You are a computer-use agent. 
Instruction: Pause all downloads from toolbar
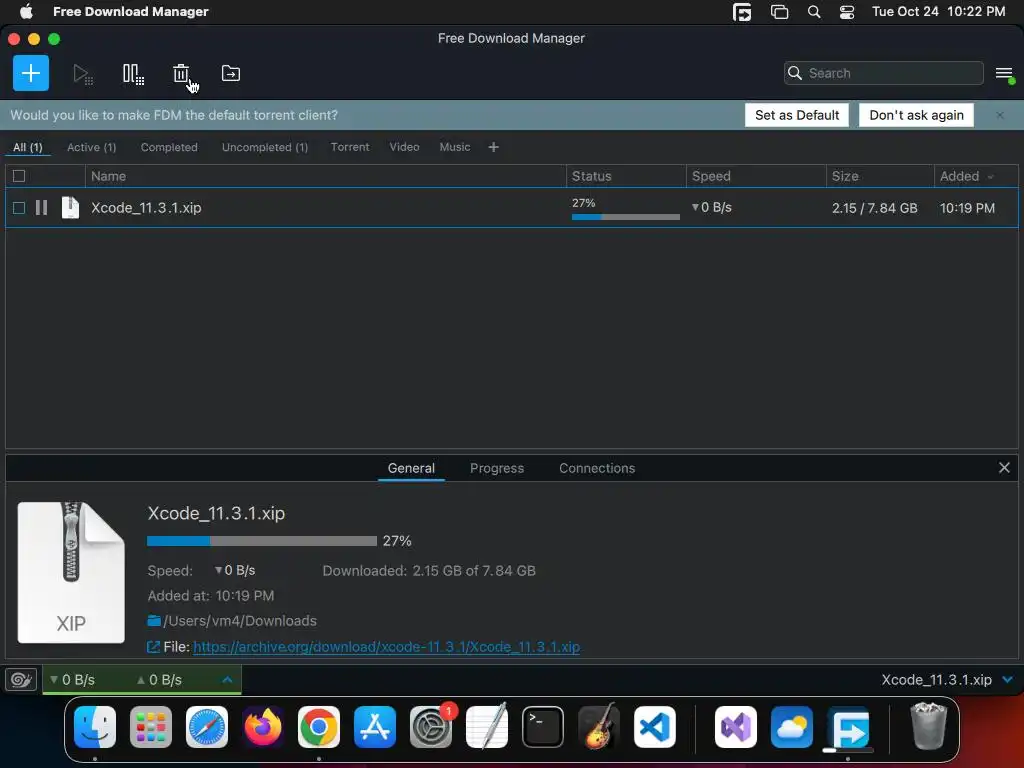pyautogui.click(x=133, y=74)
